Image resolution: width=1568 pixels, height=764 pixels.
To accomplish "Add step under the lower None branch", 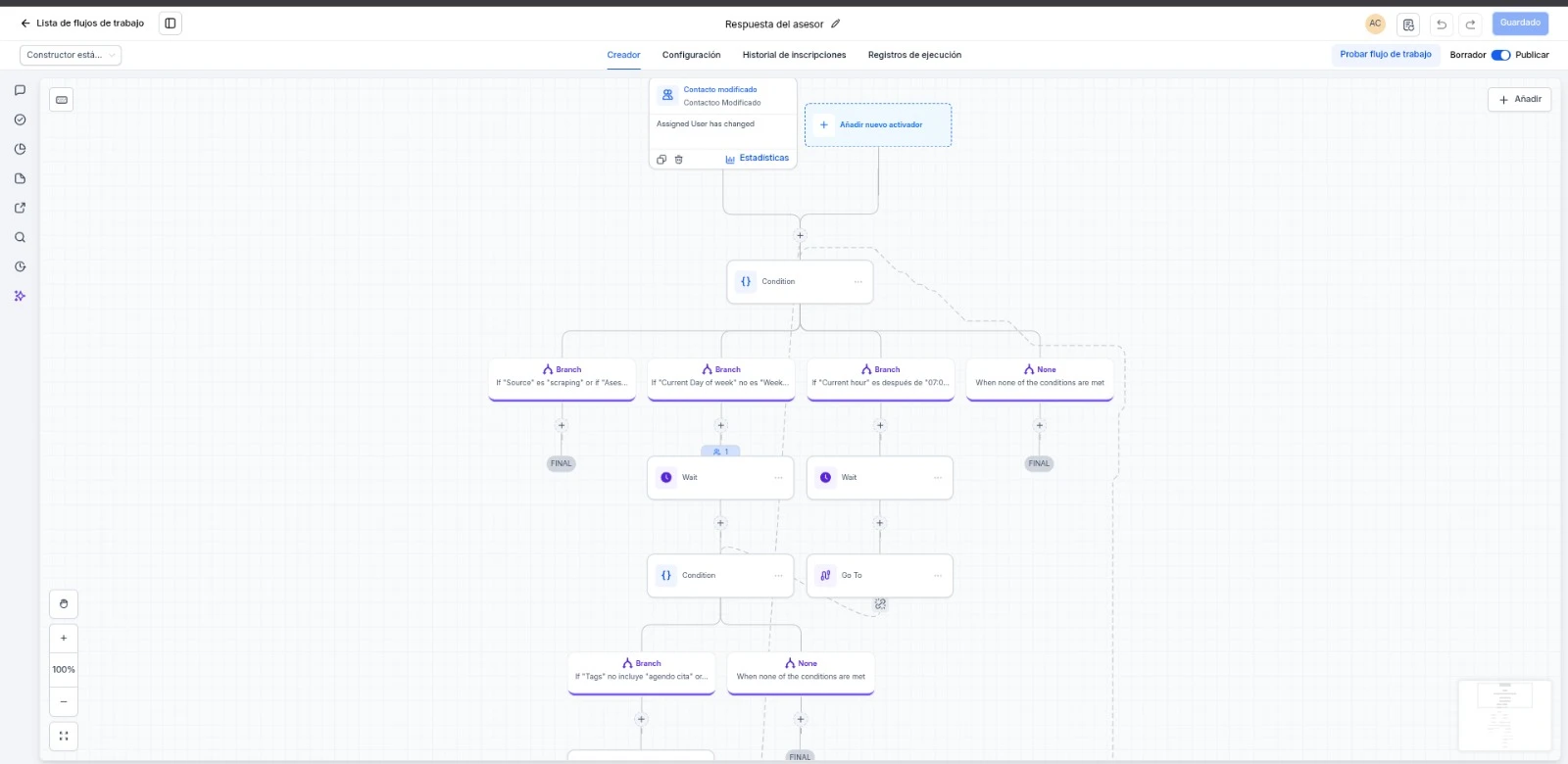I will pos(801,719).
